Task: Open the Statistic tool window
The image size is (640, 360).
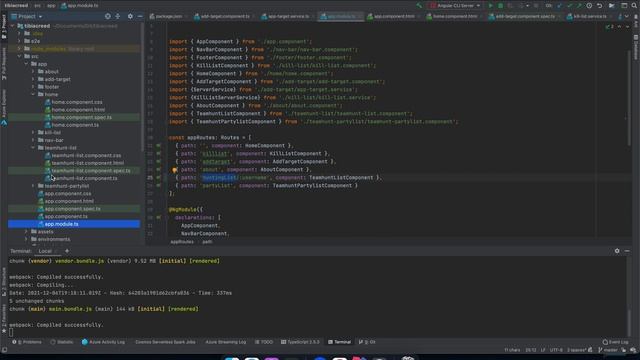Action: [x=62, y=342]
